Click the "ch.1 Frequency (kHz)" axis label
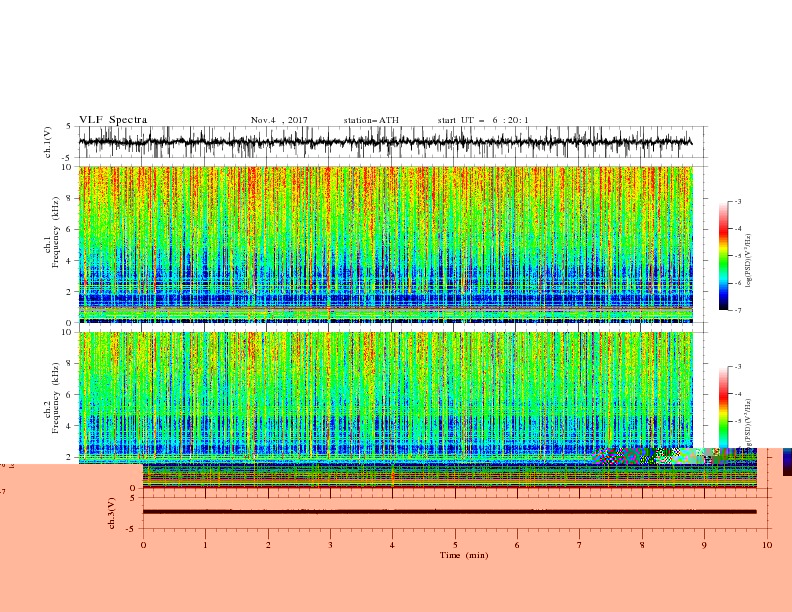This screenshot has height=612, width=792. click(52, 233)
